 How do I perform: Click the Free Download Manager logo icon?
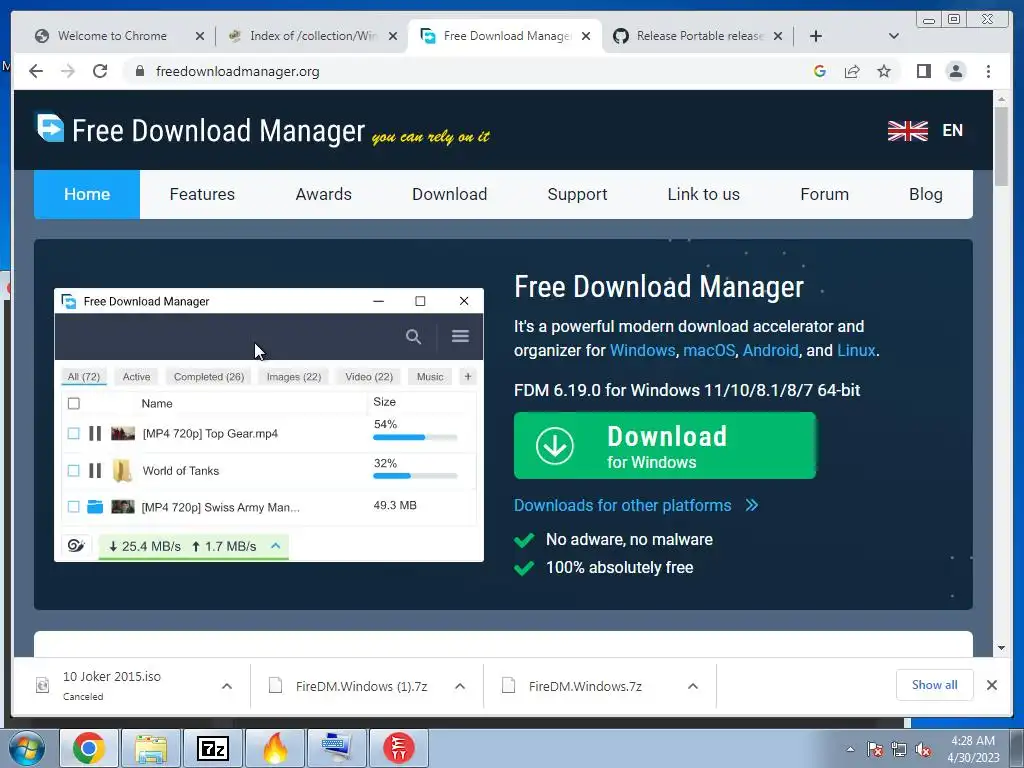click(x=50, y=128)
